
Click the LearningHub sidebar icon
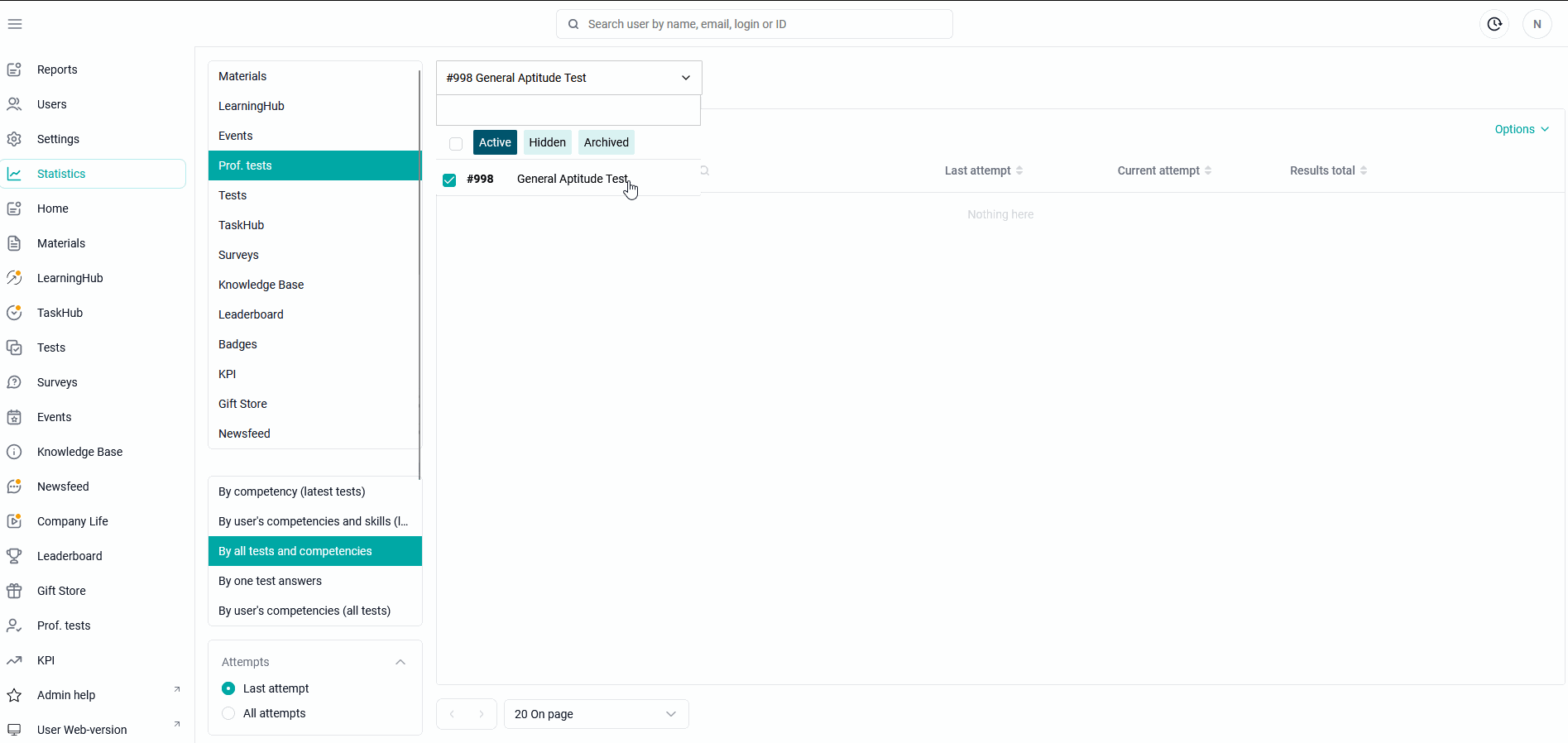pyautogui.click(x=14, y=278)
